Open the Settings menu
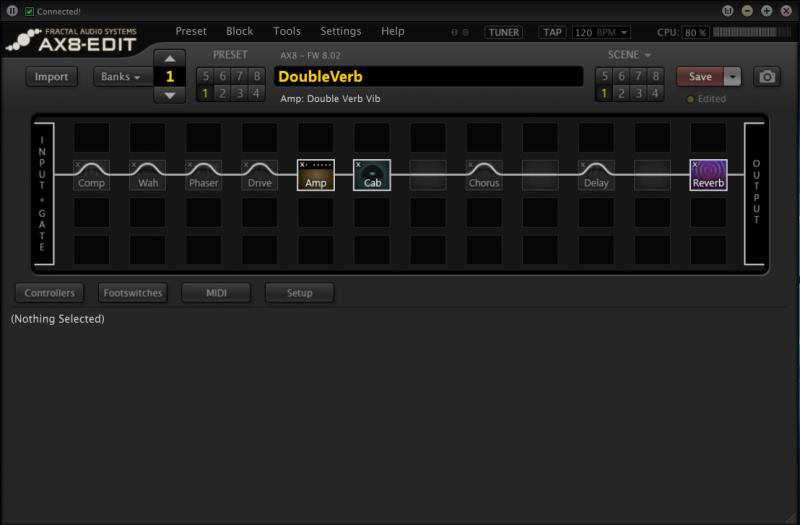 (340, 31)
